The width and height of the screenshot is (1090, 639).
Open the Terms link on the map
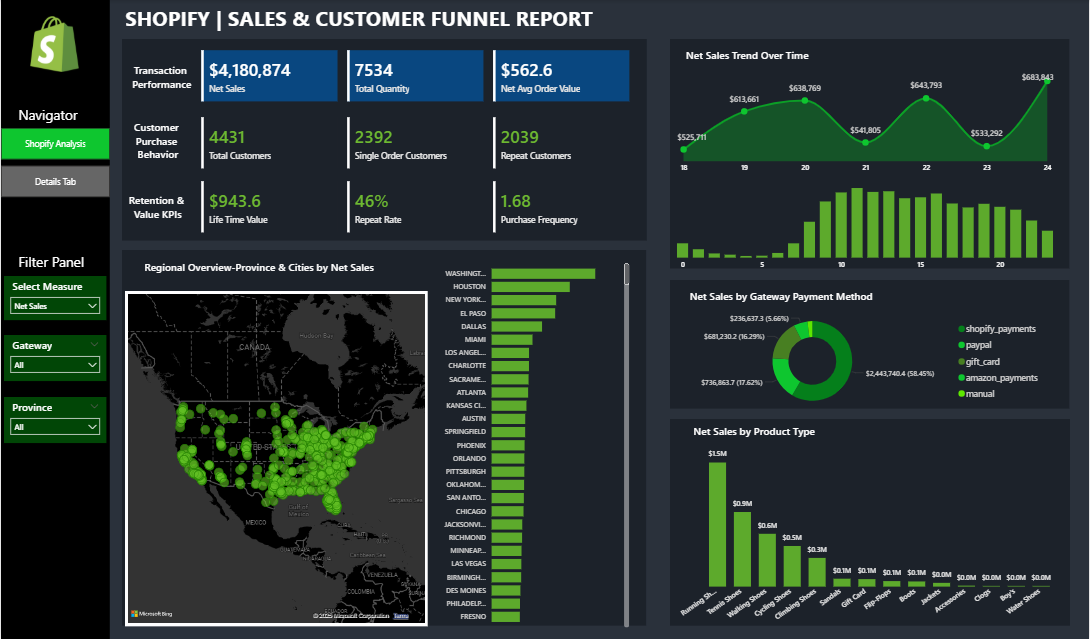click(x=401, y=616)
